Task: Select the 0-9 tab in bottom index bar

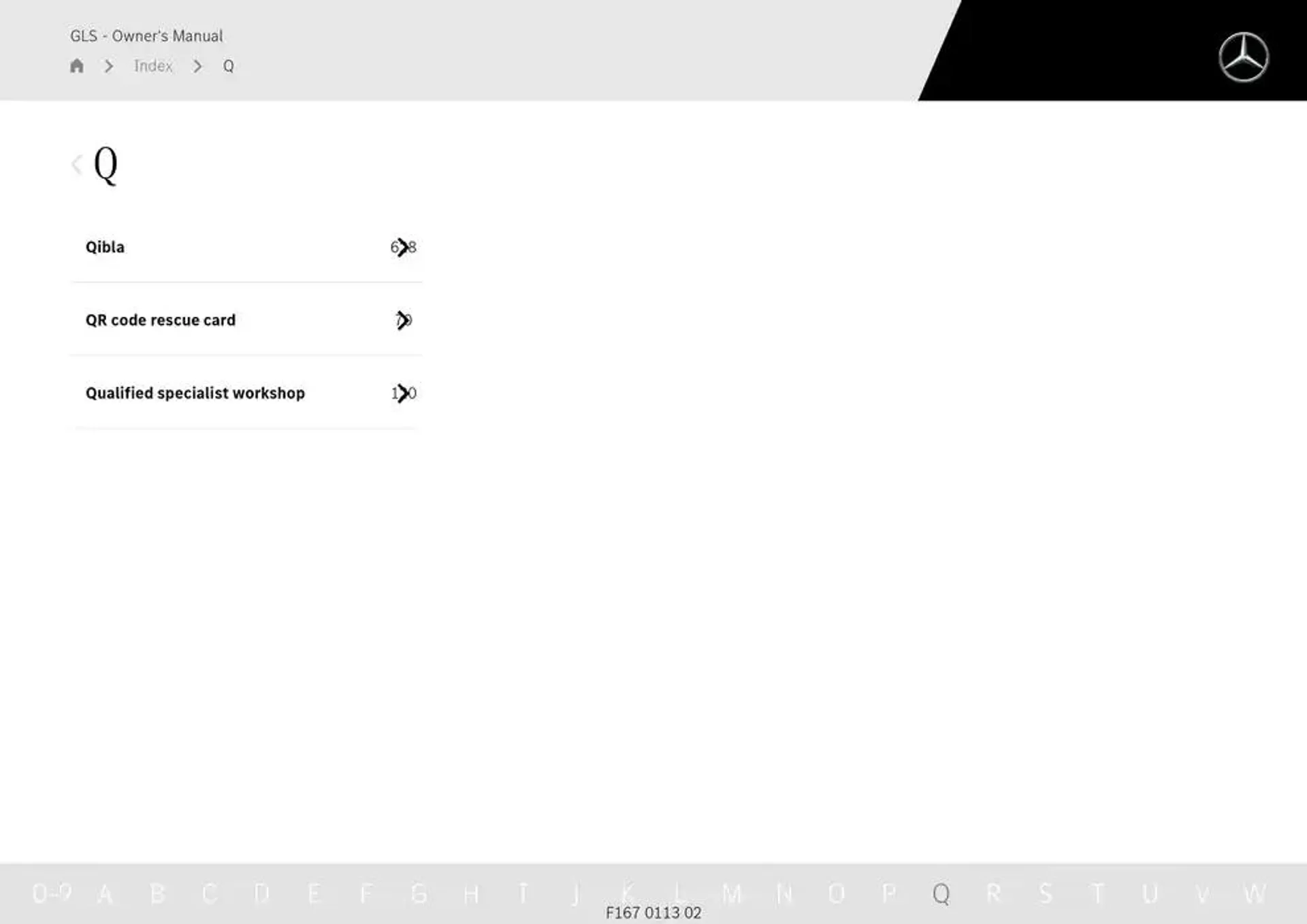Action: point(47,893)
